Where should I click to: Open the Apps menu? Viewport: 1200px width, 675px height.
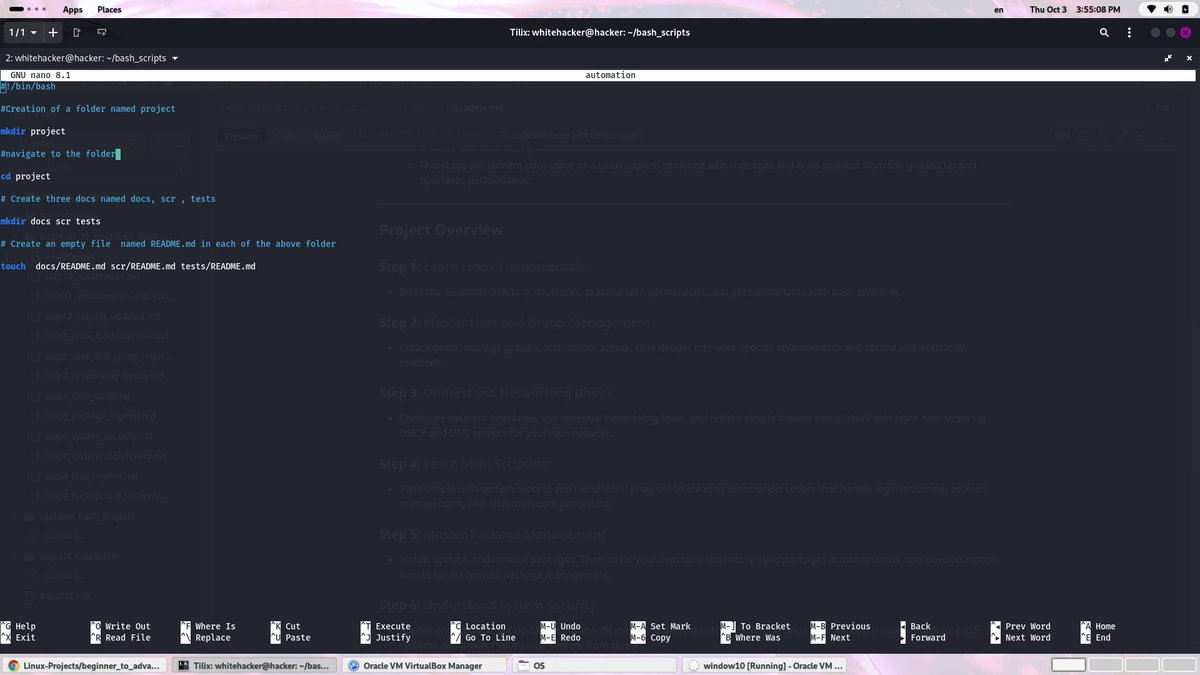(72, 9)
